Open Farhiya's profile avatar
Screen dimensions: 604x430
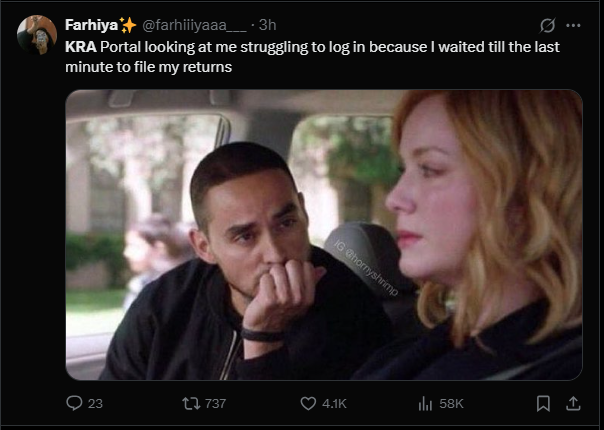tap(36, 34)
